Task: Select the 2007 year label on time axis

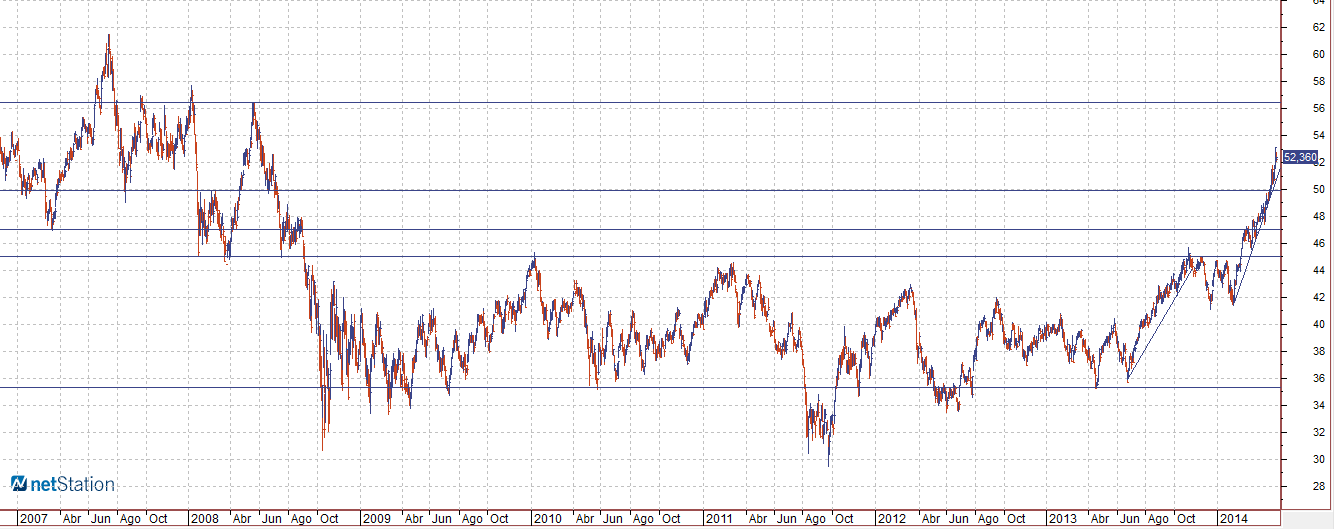Action: tap(32, 519)
